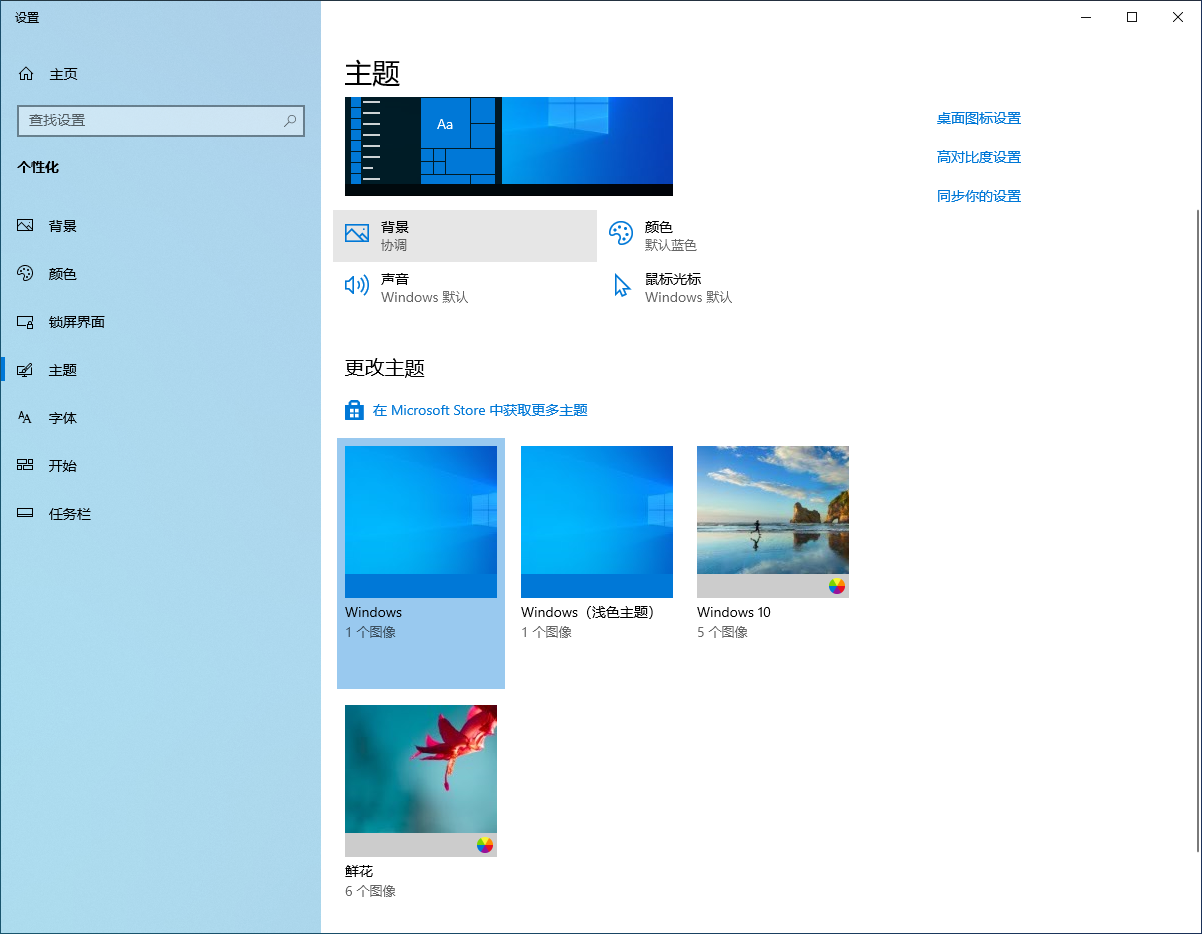Click the 更改主题 heading text
1202x934 pixels.
click(385, 368)
